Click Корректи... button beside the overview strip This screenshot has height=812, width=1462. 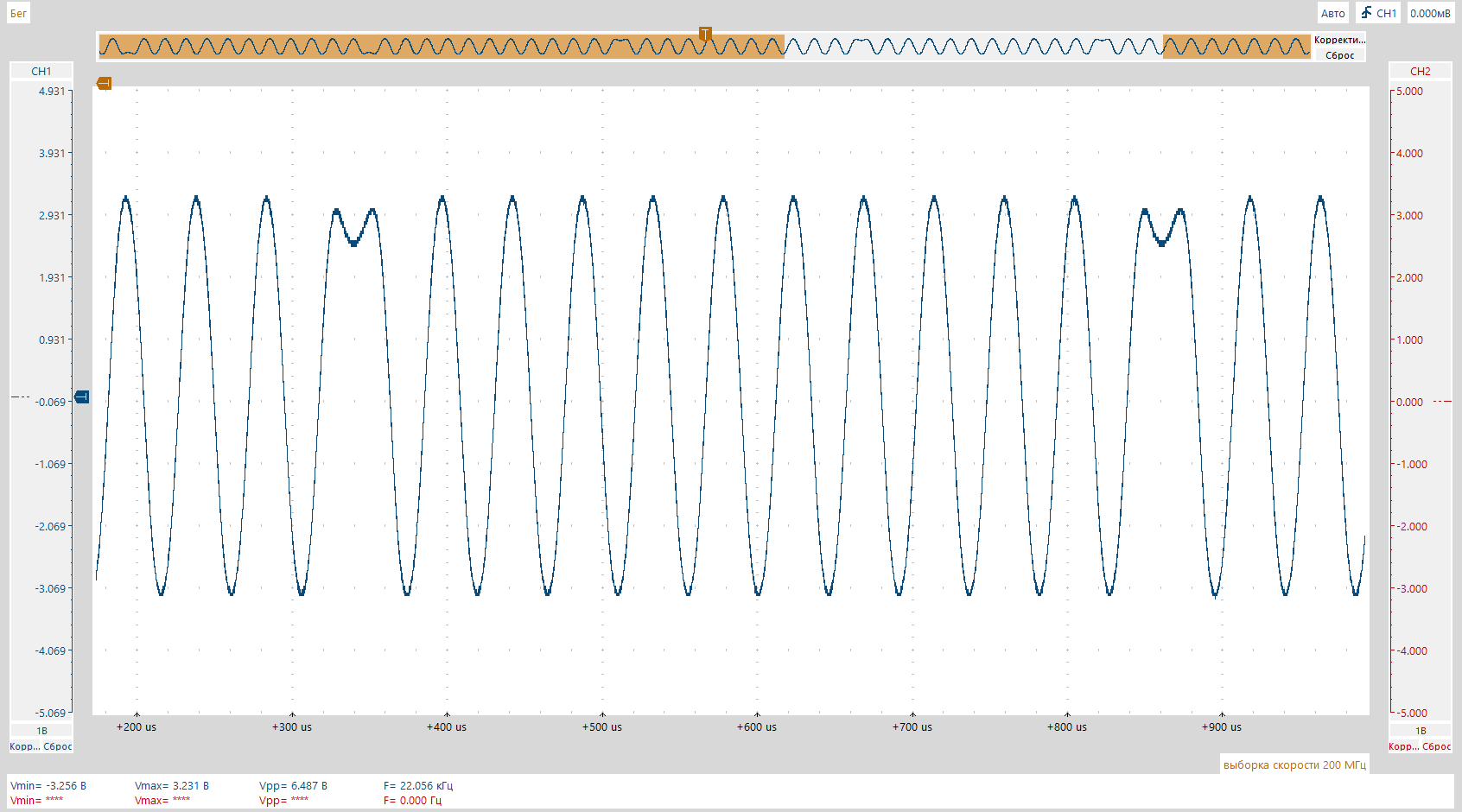(x=1339, y=40)
